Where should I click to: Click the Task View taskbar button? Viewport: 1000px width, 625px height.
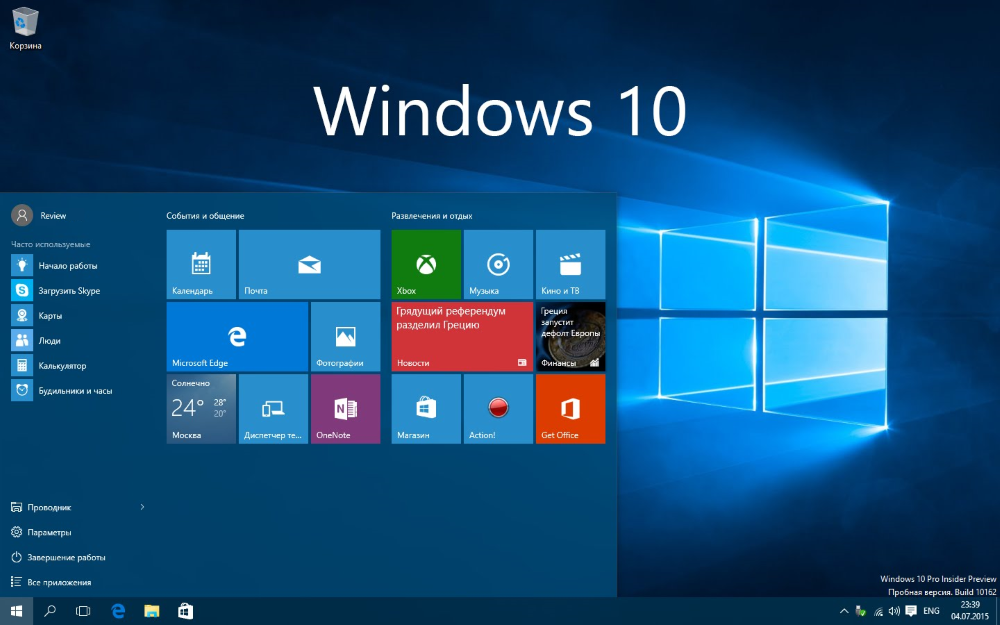[x=83, y=610]
